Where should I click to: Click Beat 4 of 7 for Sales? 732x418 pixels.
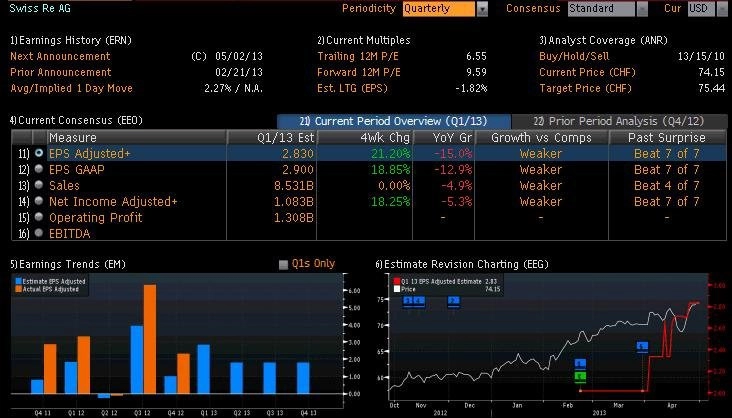click(667, 185)
